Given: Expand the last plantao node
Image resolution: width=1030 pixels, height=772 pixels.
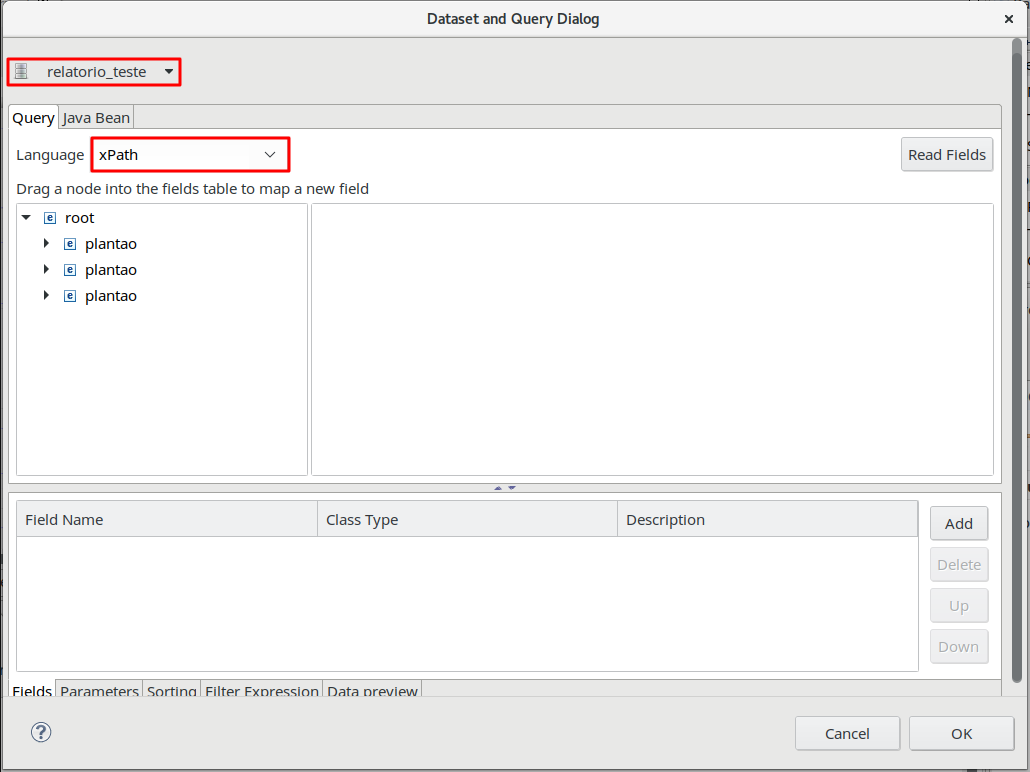Looking at the screenshot, I should (x=46, y=296).
